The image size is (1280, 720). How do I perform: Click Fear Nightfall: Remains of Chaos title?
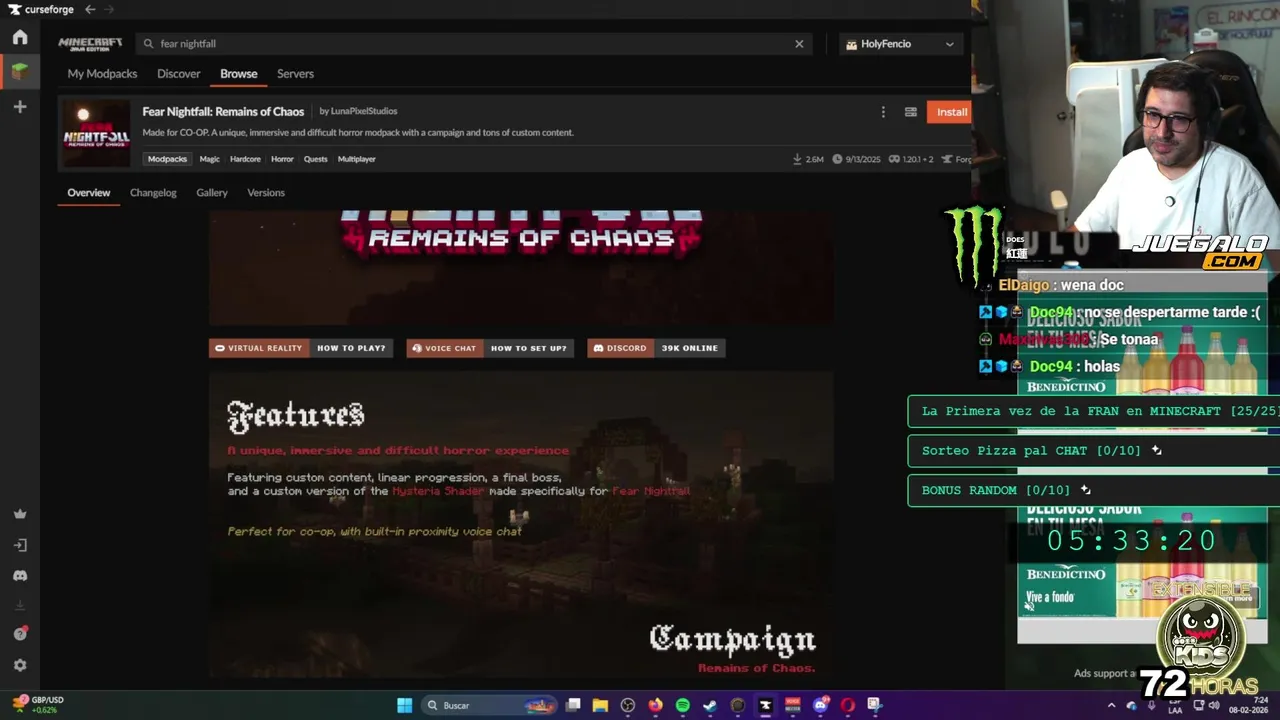pos(223,112)
